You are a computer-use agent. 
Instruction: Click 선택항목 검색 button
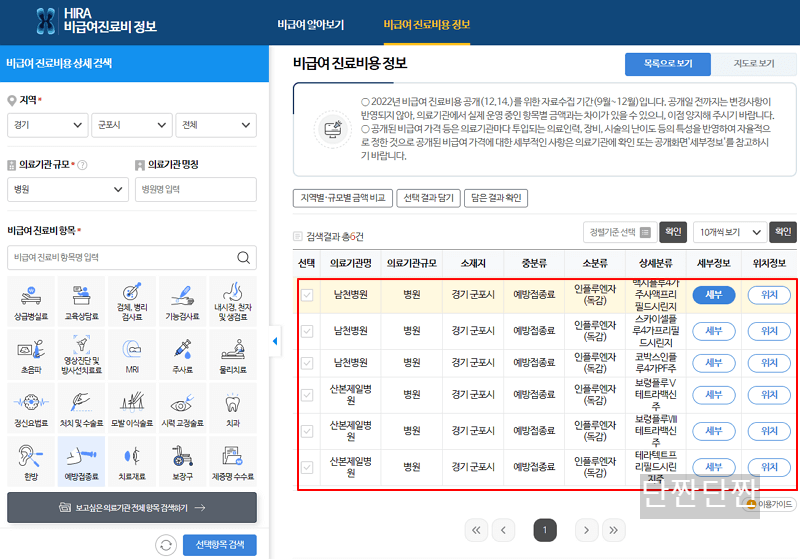(x=220, y=545)
